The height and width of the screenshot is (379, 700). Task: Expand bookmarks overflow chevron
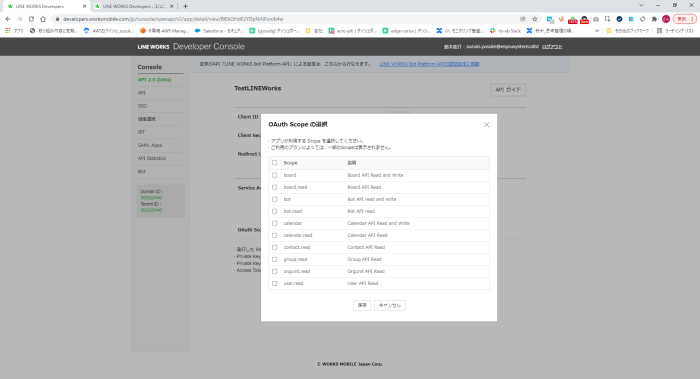click(597, 31)
